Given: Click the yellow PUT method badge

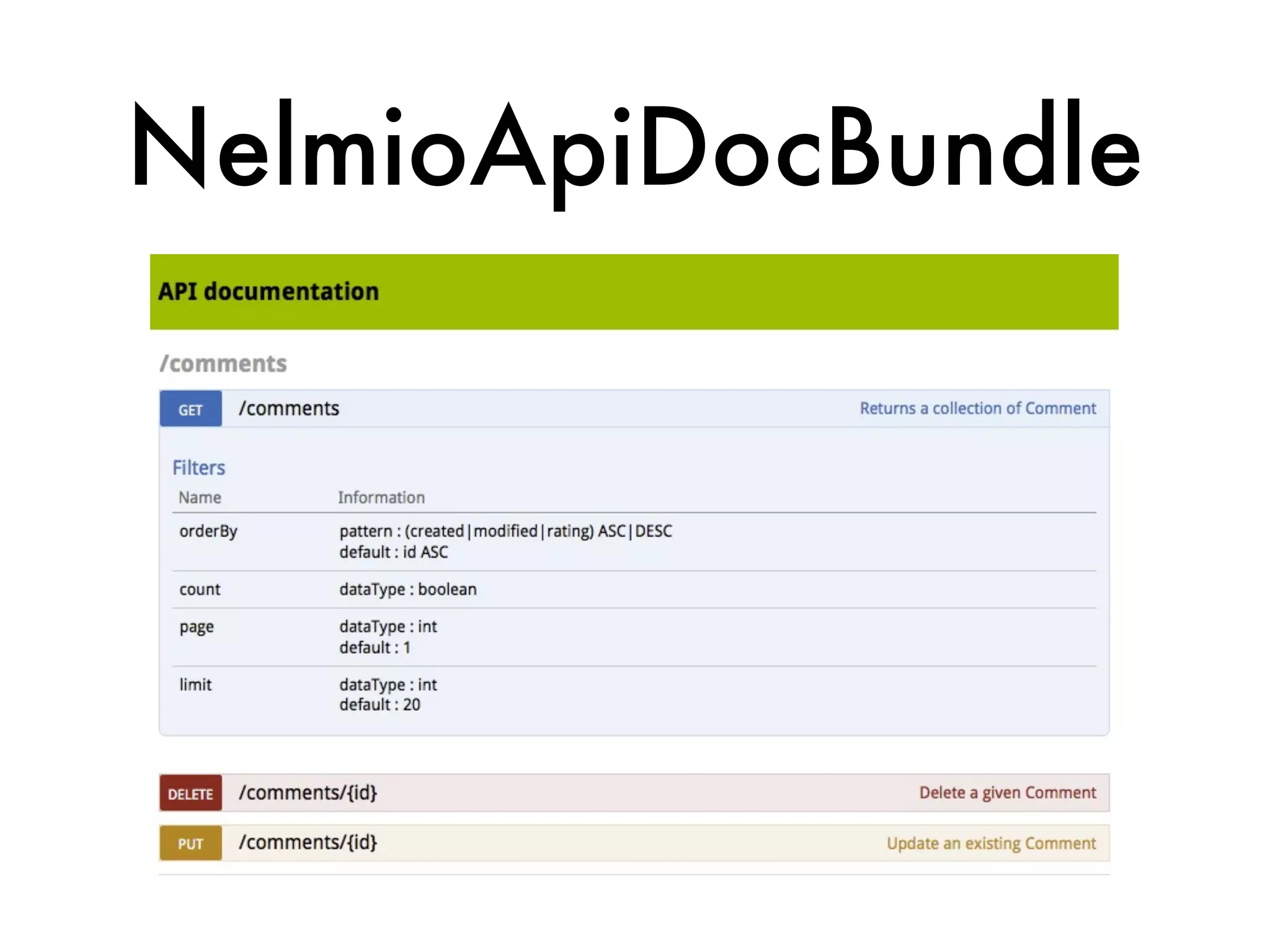Looking at the screenshot, I should 190,844.
